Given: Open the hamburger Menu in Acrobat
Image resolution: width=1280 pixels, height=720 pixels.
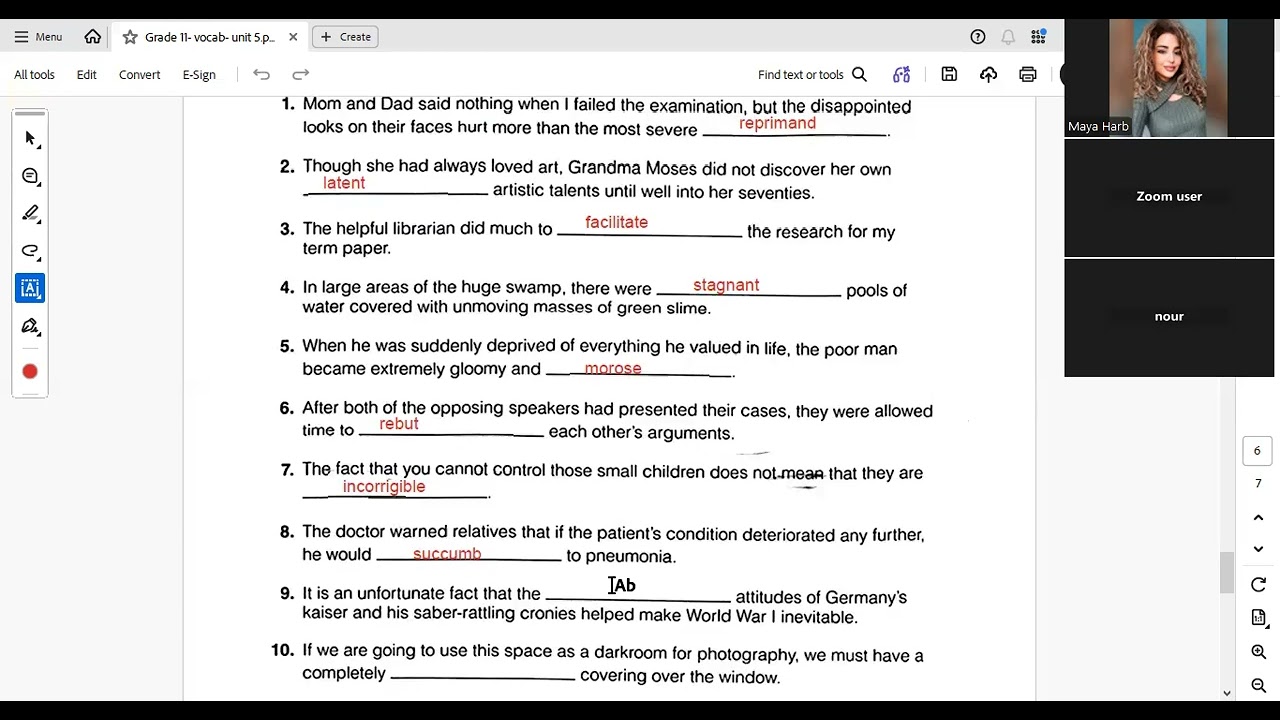Looking at the screenshot, I should point(38,37).
